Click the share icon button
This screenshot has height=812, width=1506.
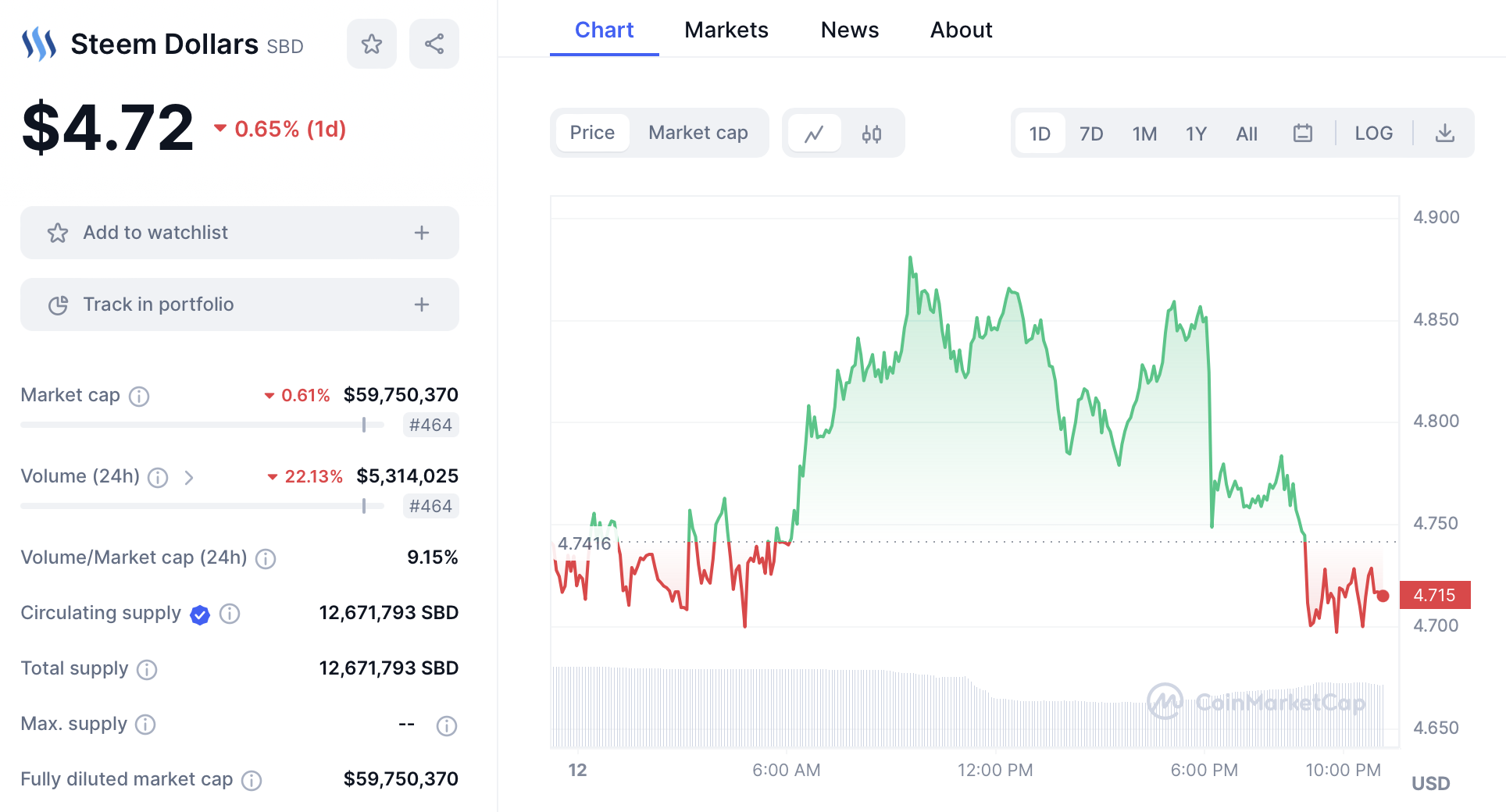434,44
